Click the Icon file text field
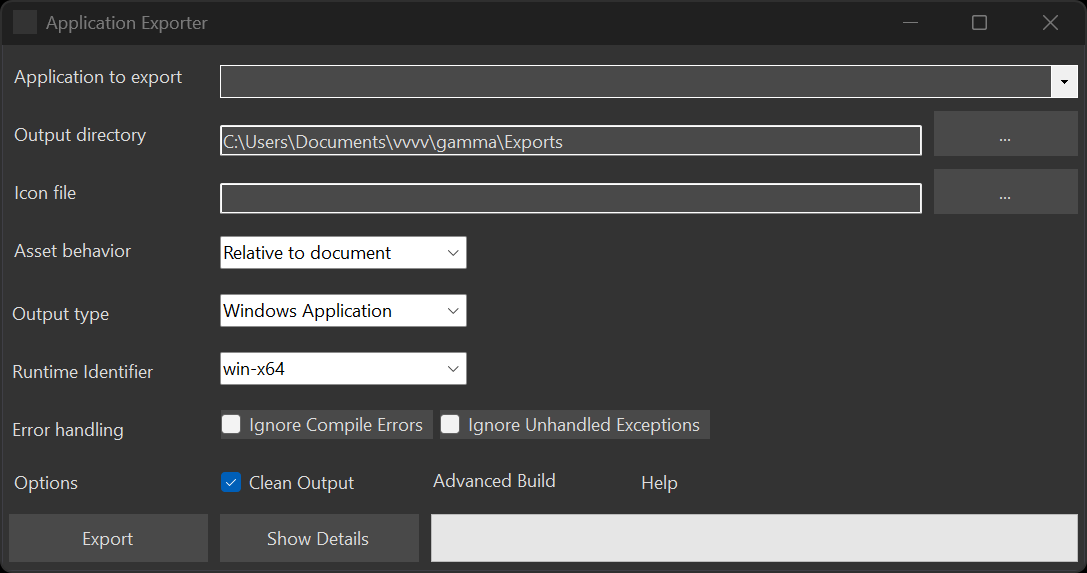Screen dimensions: 1087x573 570,198
